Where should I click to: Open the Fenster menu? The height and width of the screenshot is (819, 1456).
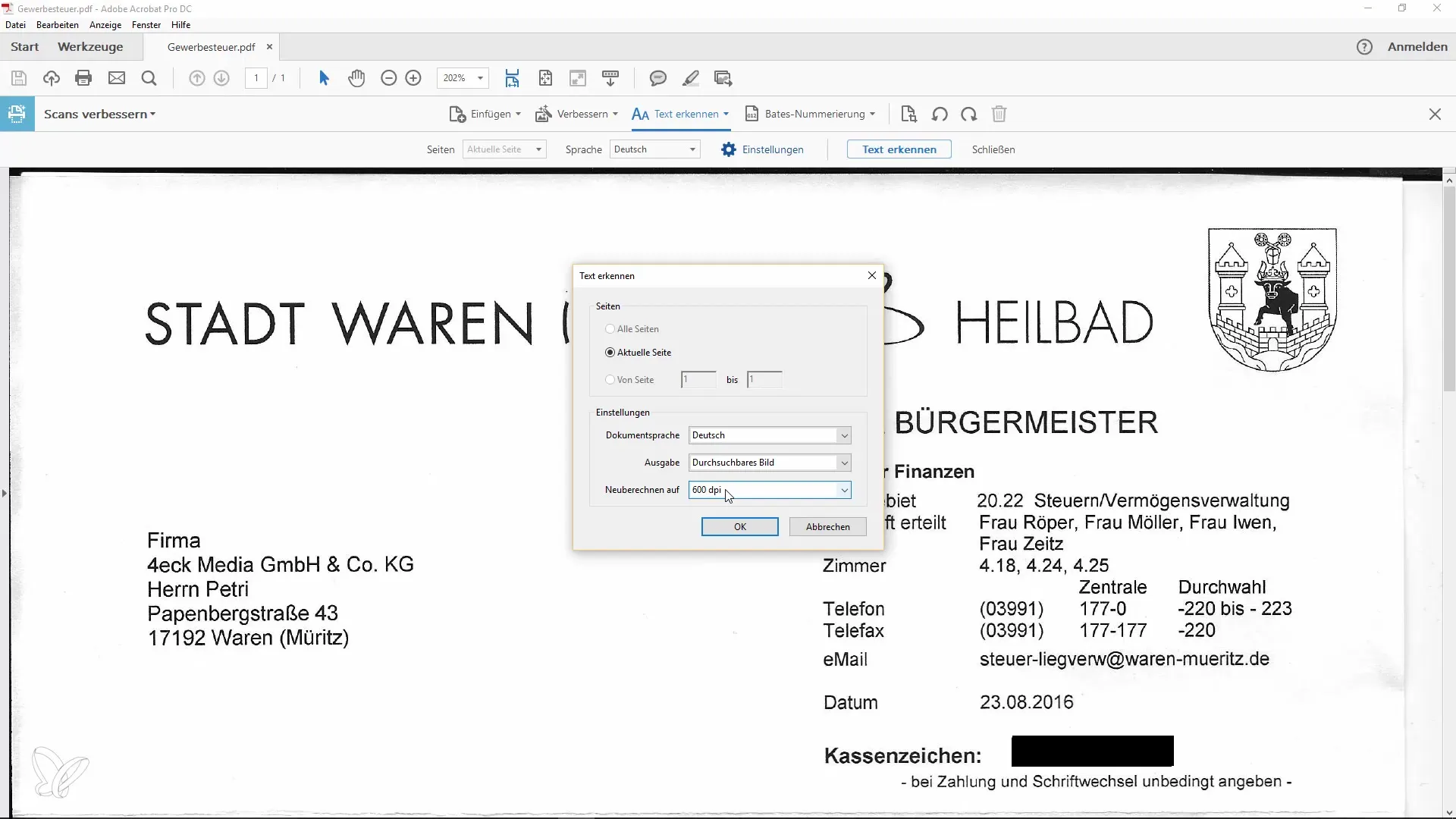[146, 25]
